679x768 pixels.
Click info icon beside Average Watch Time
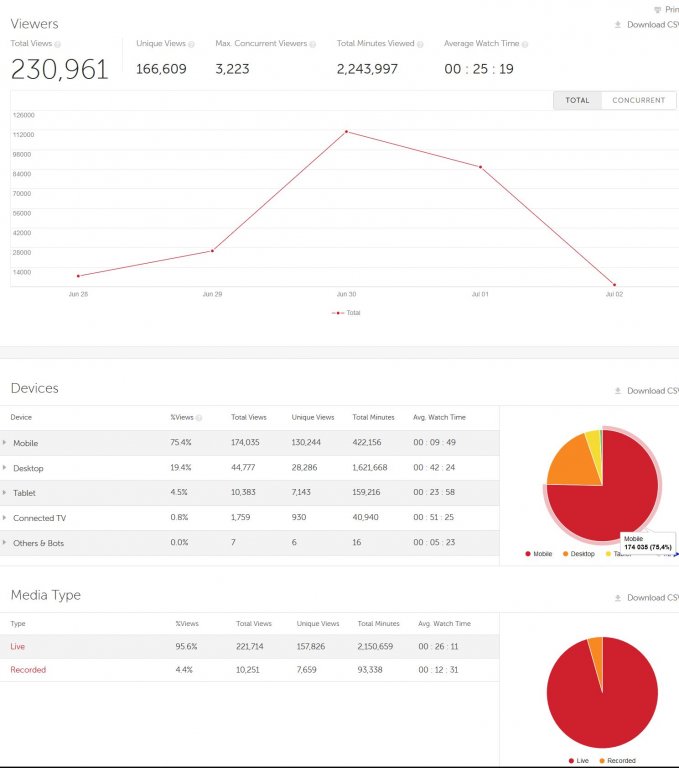[525, 44]
